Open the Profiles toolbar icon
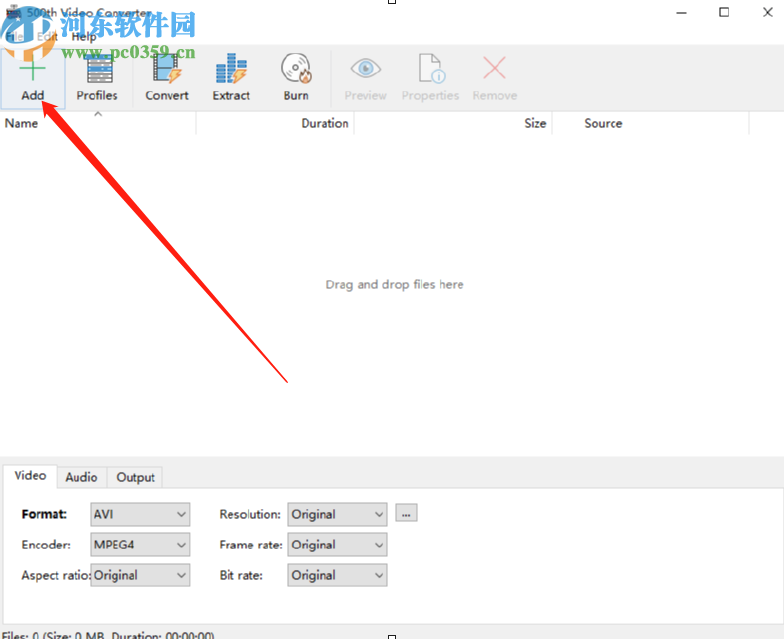 coord(97,78)
